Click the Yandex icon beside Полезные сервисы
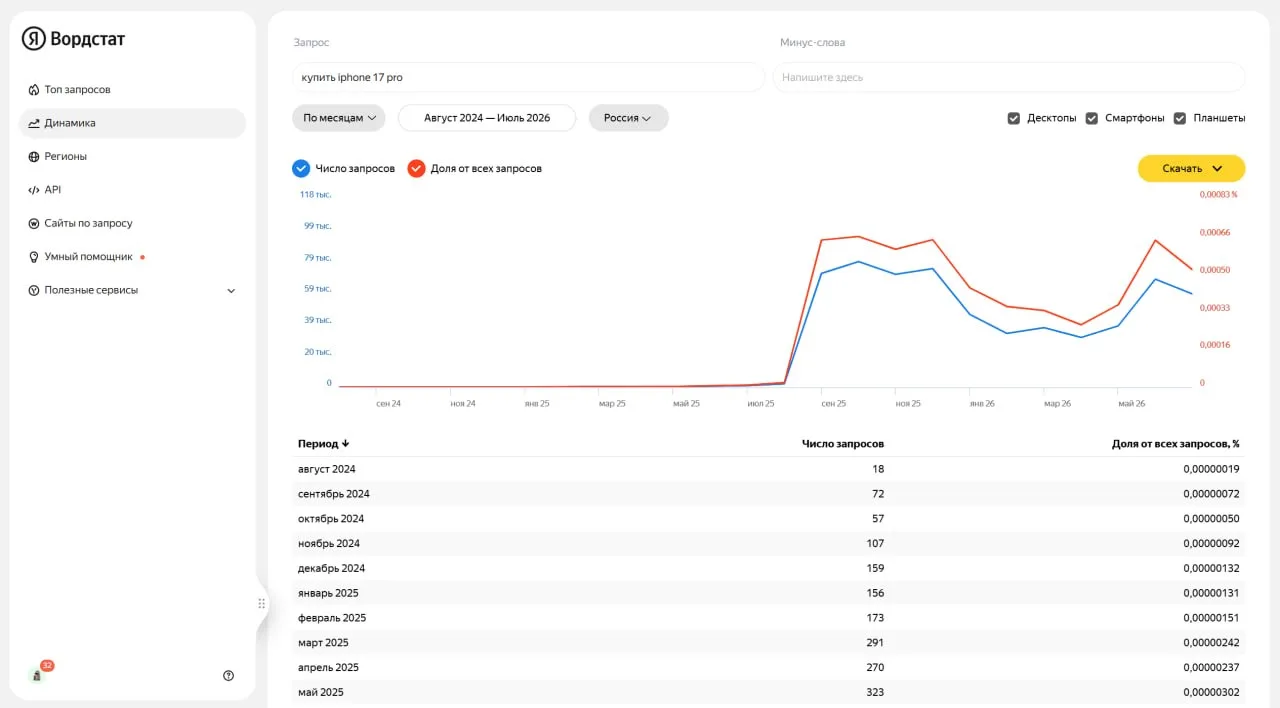Screen dimensions: 1280x708 click(x=34, y=290)
